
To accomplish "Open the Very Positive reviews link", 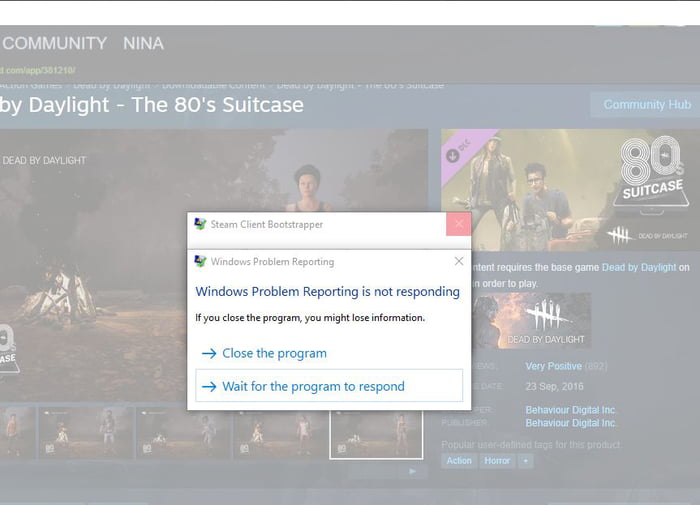I will [x=554, y=367].
